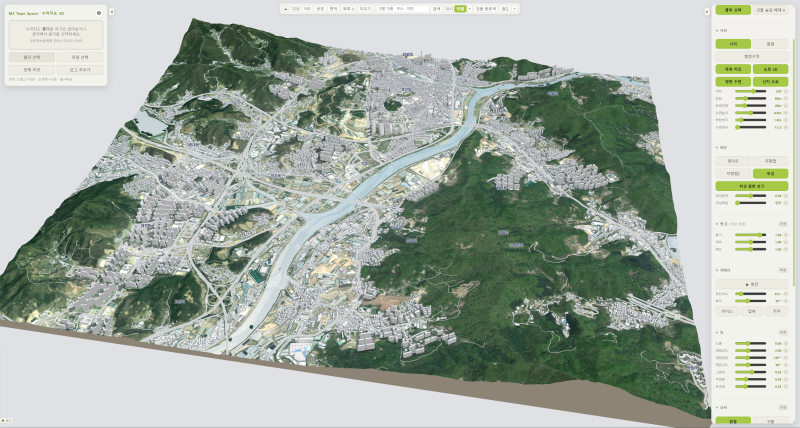Toggle 밀도 display in top toolbar
The image size is (800, 428).
coord(505,9)
